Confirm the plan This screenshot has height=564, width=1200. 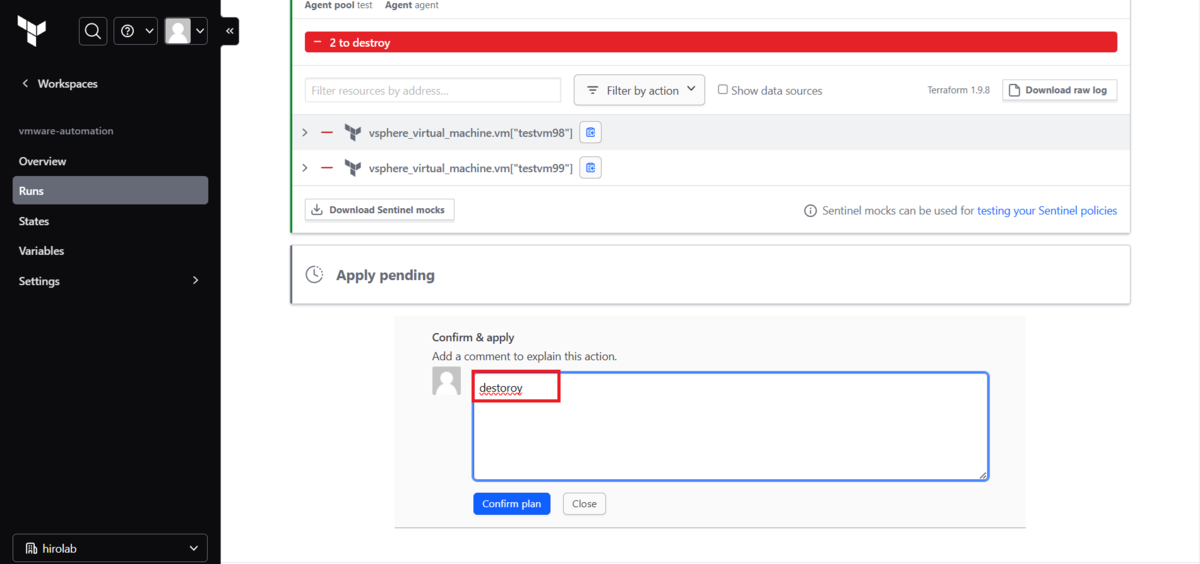(x=512, y=504)
